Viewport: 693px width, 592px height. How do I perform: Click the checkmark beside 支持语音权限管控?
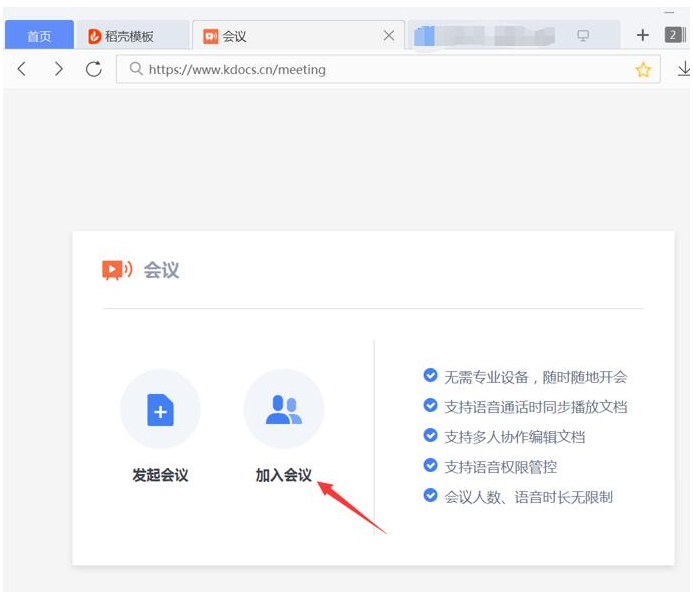[x=430, y=465]
